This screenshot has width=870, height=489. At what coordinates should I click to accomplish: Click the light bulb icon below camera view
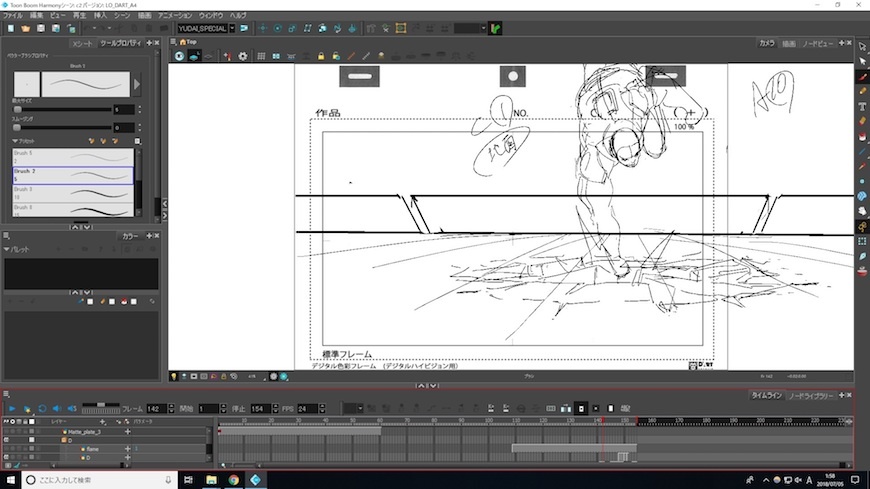(174, 376)
